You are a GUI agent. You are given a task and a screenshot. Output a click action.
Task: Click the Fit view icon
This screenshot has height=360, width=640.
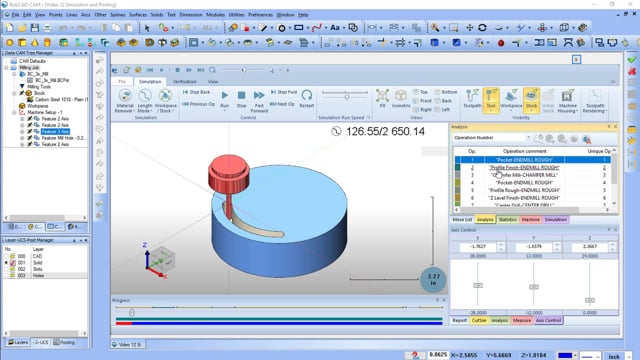tap(382, 96)
